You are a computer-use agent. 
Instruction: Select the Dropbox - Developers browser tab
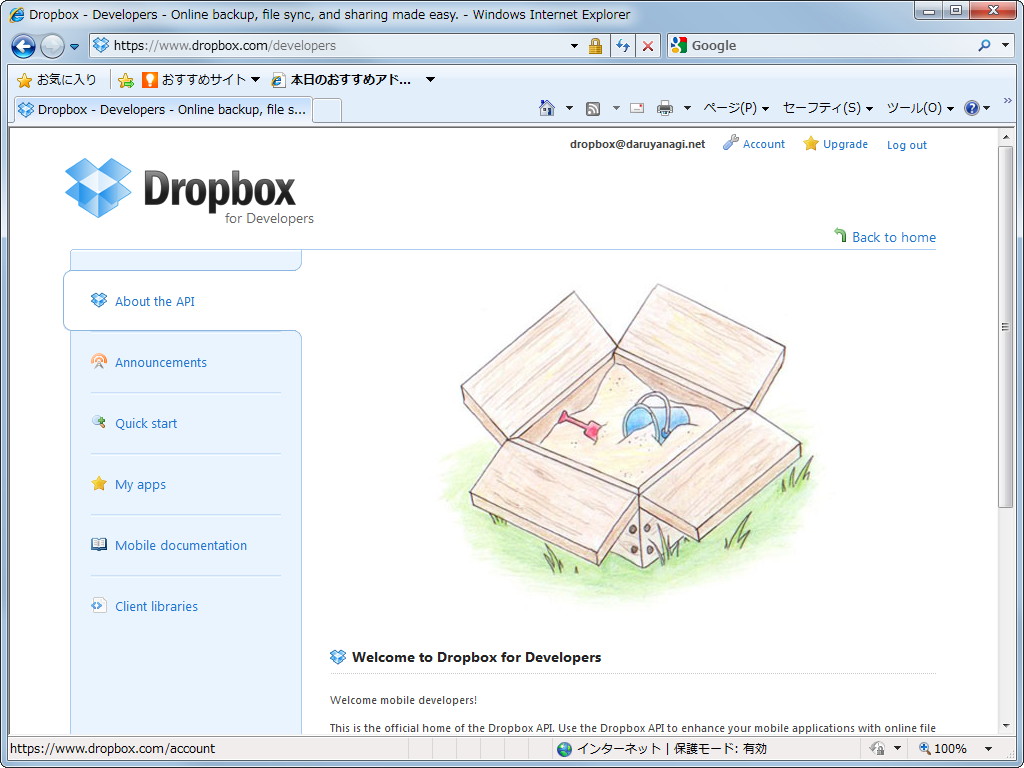coord(163,110)
